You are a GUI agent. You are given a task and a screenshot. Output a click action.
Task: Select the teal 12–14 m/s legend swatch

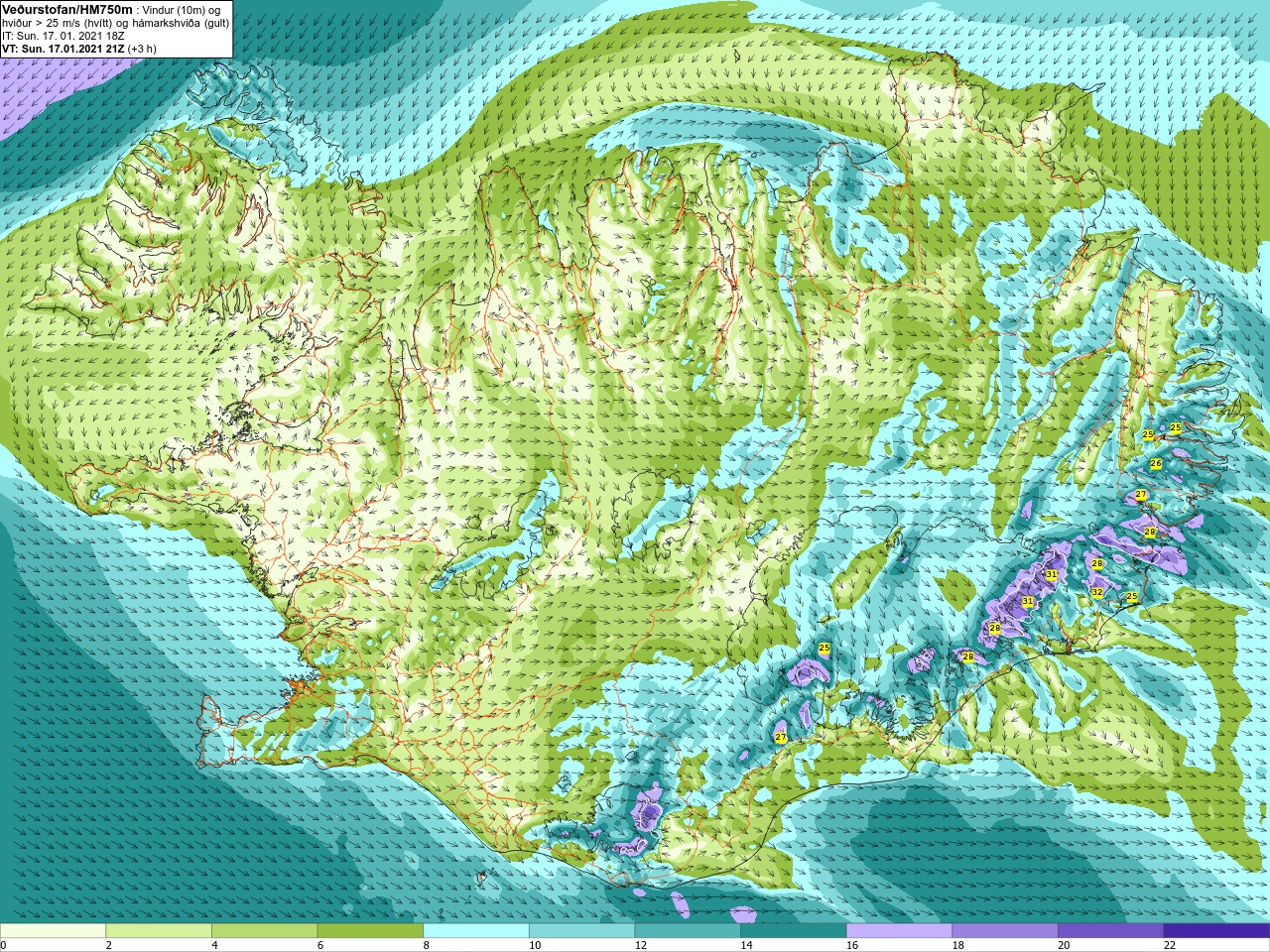(x=688, y=931)
